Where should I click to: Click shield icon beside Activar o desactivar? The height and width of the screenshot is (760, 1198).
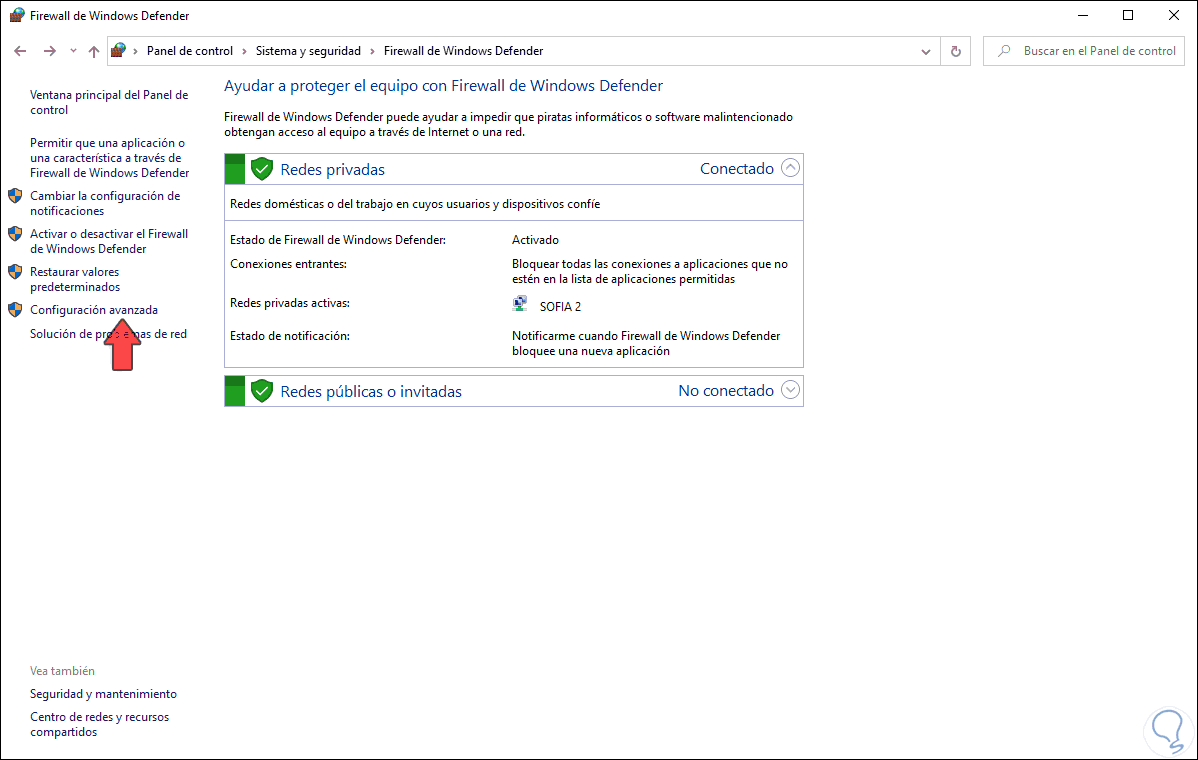point(15,234)
